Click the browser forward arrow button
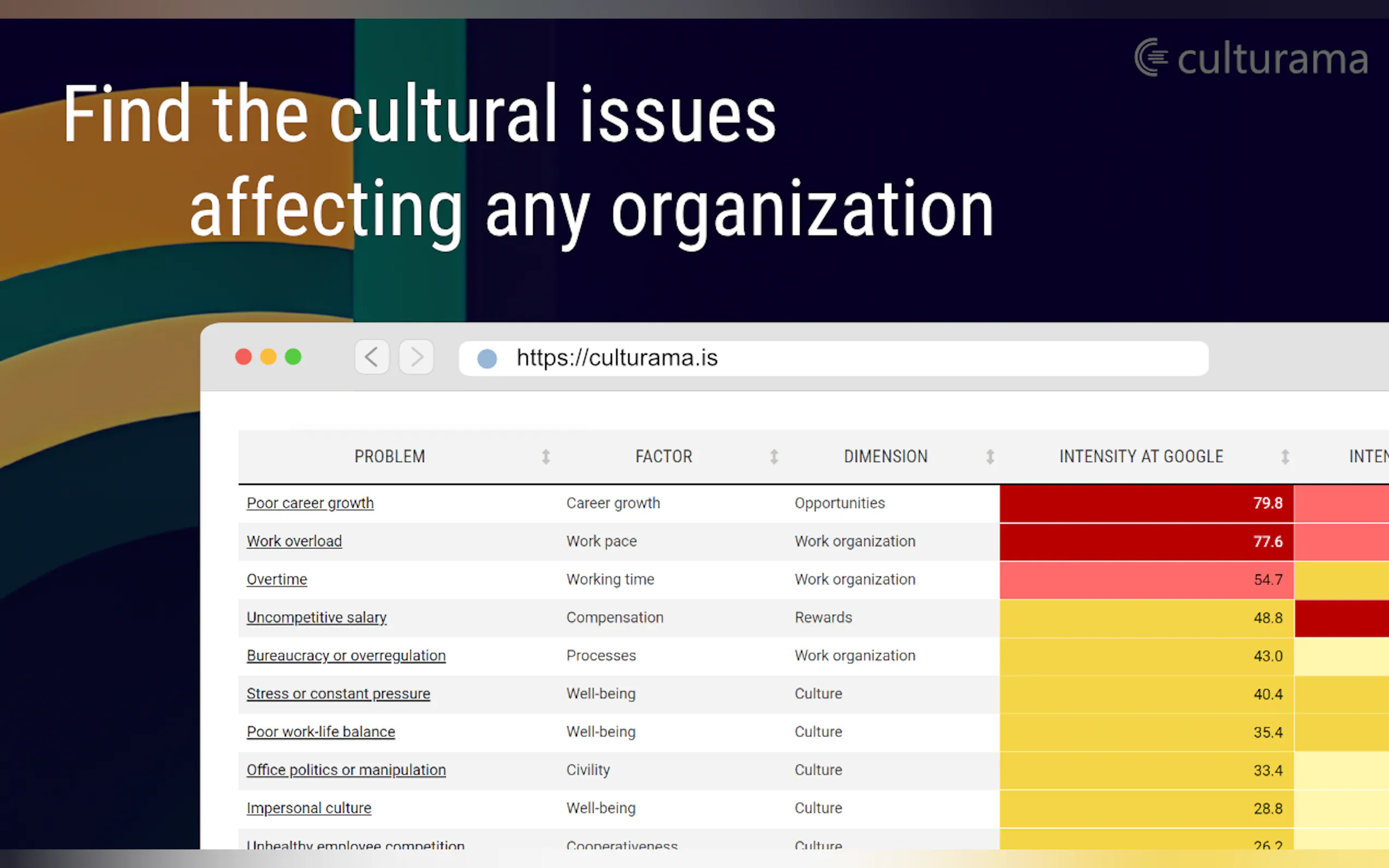Image resolution: width=1389 pixels, height=868 pixels. (x=416, y=357)
